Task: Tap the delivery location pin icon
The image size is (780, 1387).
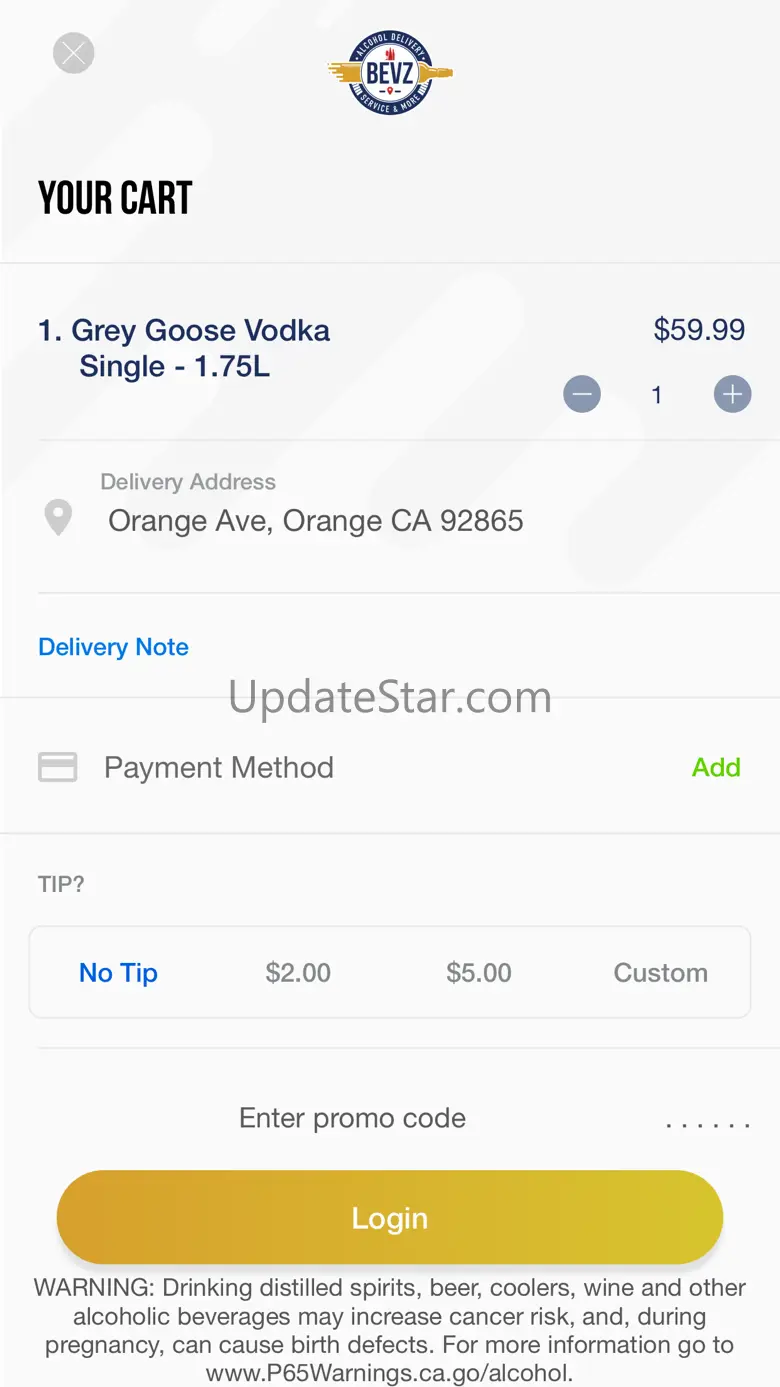Action: click(x=59, y=518)
